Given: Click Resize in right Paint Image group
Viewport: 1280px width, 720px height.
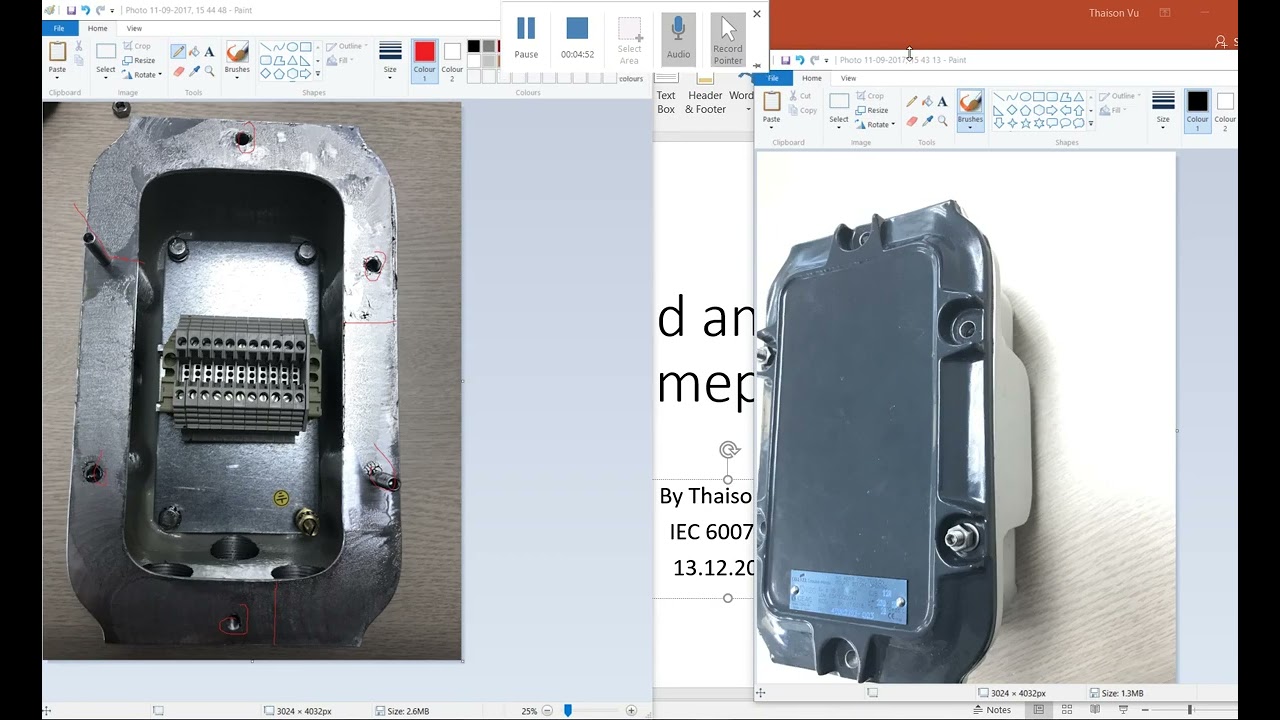Looking at the screenshot, I should pyautogui.click(x=871, y=110).
